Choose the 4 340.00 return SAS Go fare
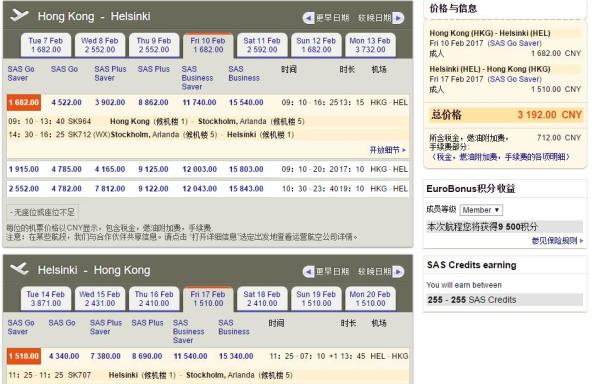 point(64,356)
